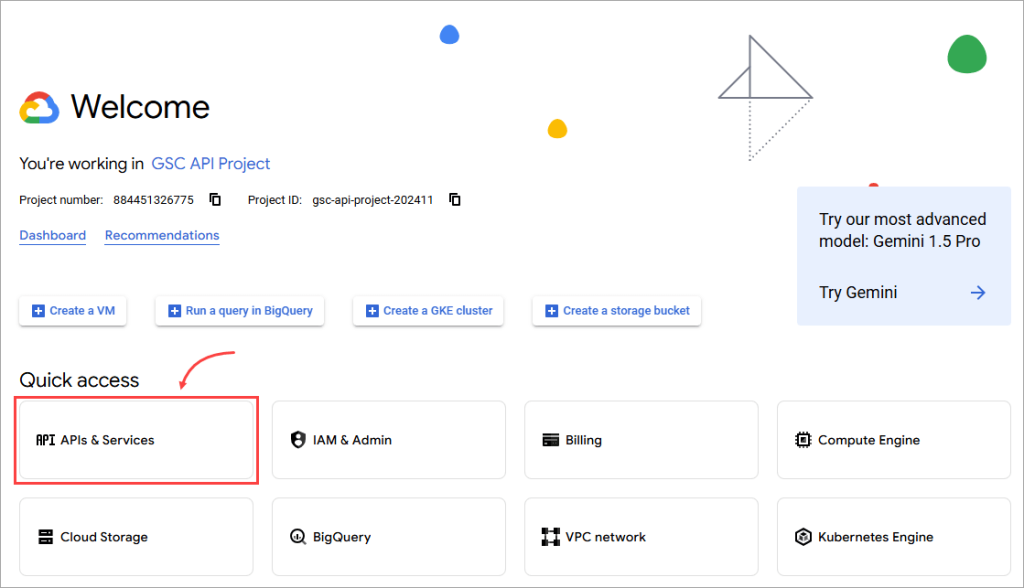Click the Kubernetes Engine hexagon icon
This screenshot has width=1024, height=588.
pyautogui.click(x=803, y=537)
